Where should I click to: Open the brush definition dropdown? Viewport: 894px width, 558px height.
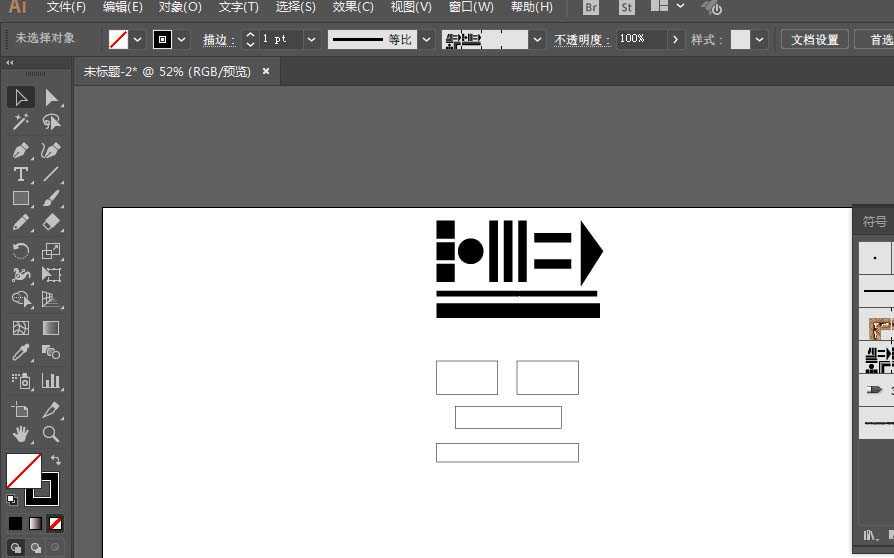(x=537, y=39)
